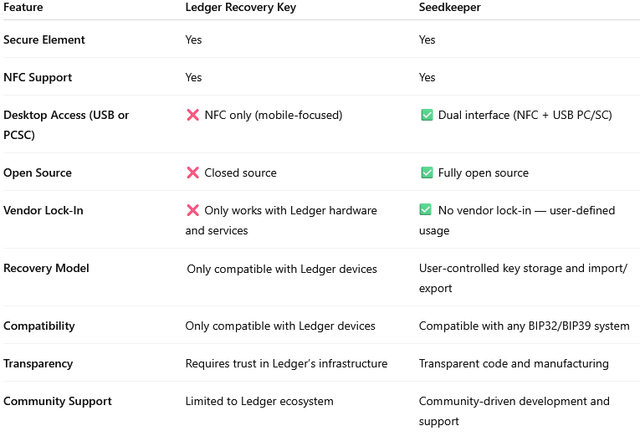Viewport: 640px width, 432px height.
Task: Click the Compatibility row label
Action: (39, 326)
